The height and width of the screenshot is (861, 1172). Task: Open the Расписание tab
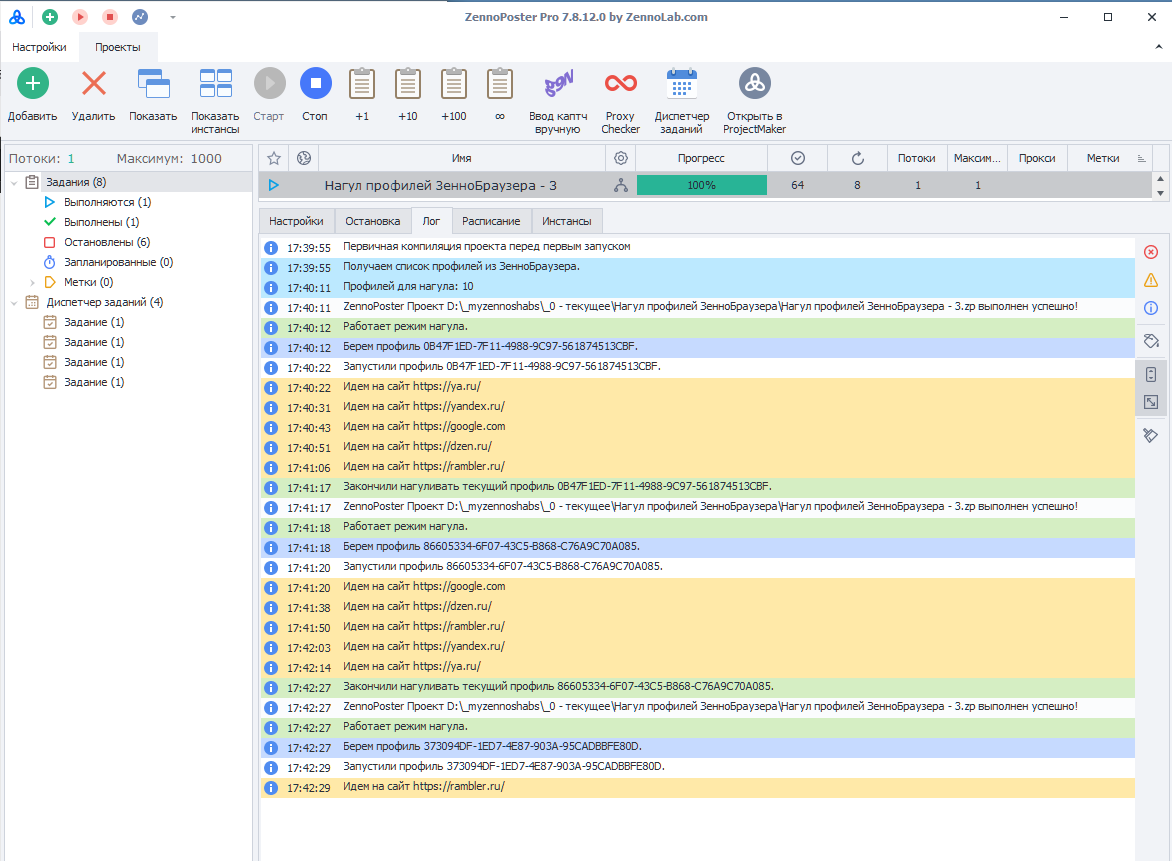click(490, 221)
